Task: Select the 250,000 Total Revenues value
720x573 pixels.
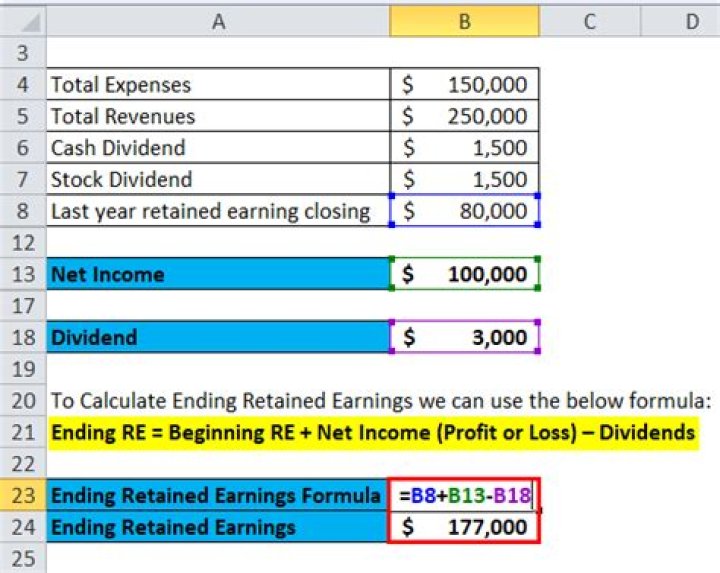Action: click(464, 117)
